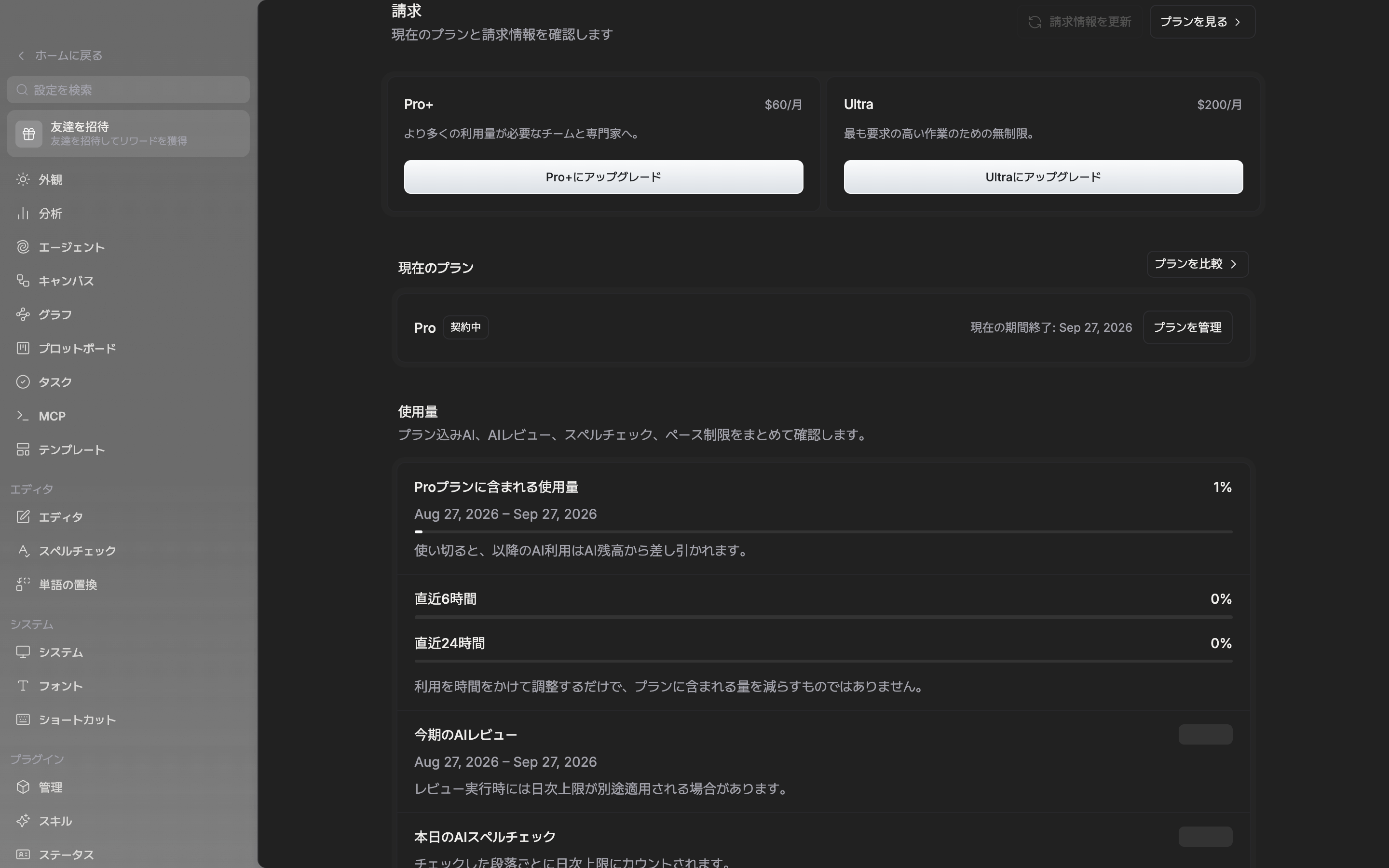This screenshot has height=868, width=1389.
Task: Click the graph nodes icon beside グラフ
Action: click(23, 314)
